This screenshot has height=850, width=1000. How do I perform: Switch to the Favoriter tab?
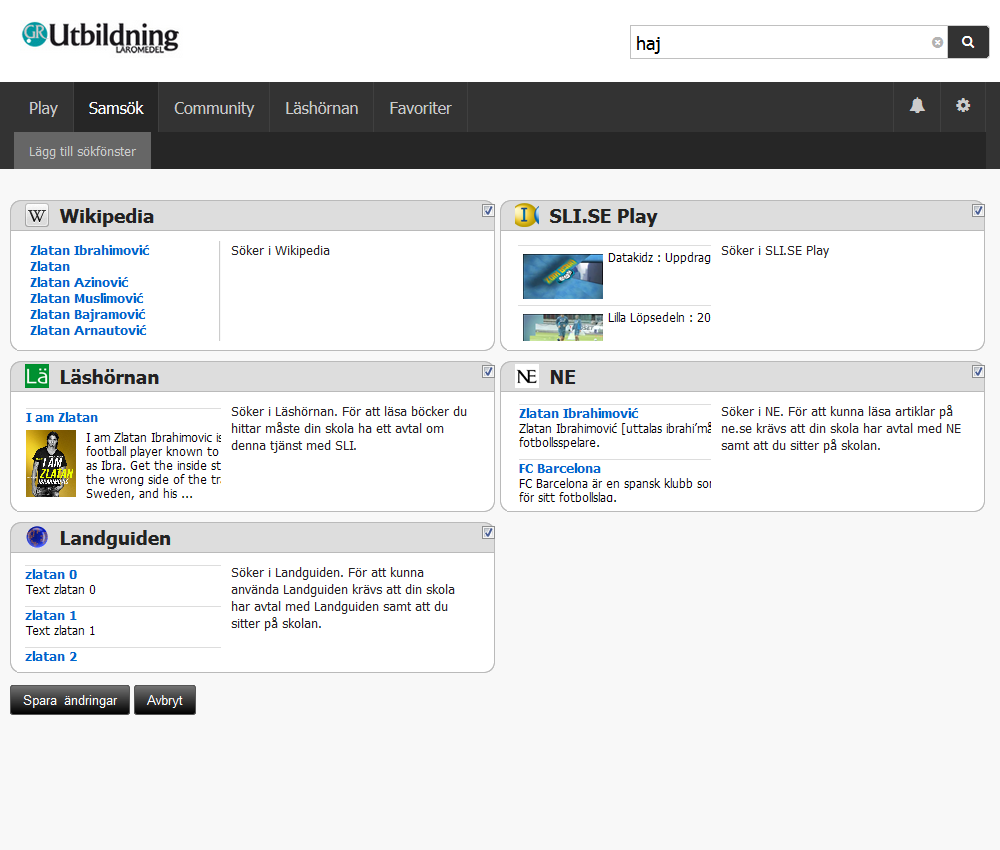pos(420,108)
